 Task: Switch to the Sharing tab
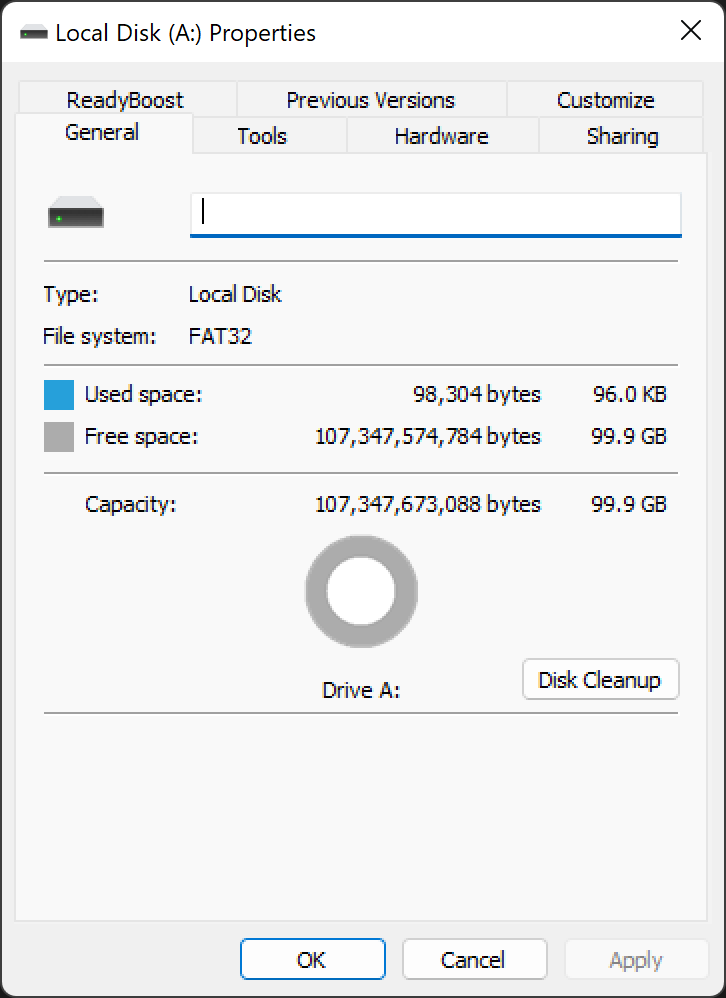(622, 136)
